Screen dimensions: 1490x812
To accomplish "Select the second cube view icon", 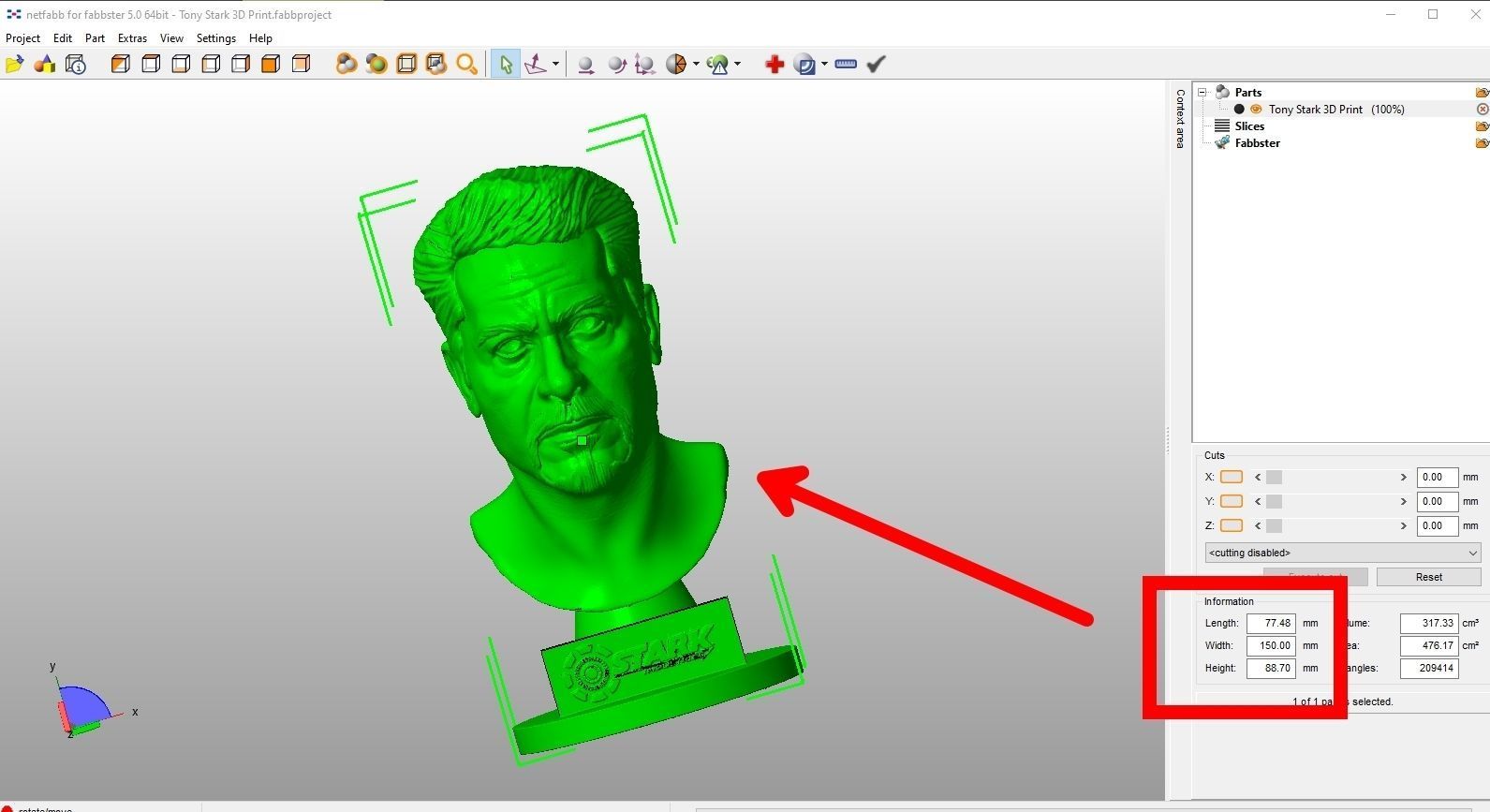I will (x=151, y=64).
